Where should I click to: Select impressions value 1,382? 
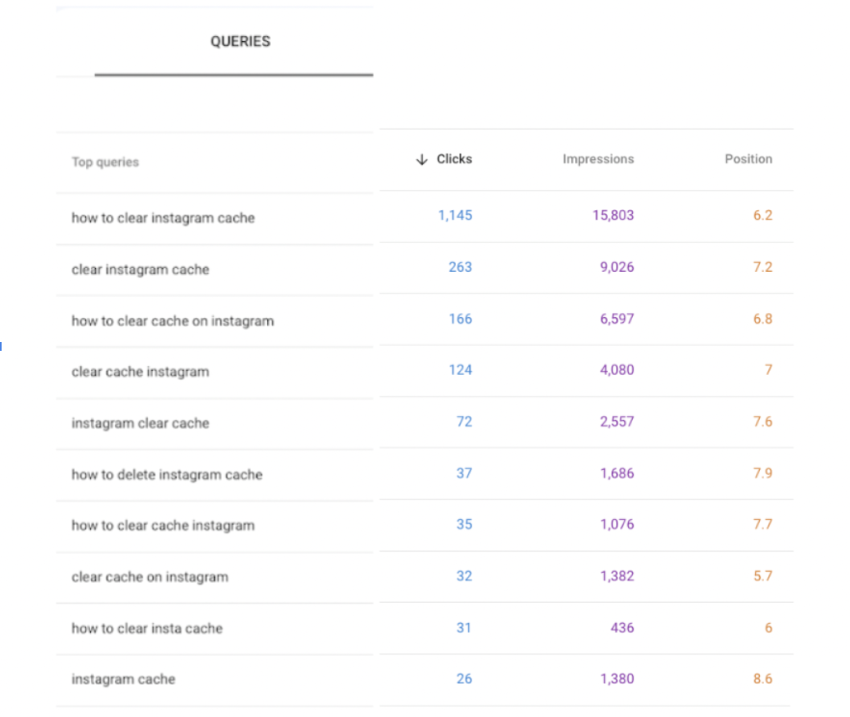click(x=617, y=576)
